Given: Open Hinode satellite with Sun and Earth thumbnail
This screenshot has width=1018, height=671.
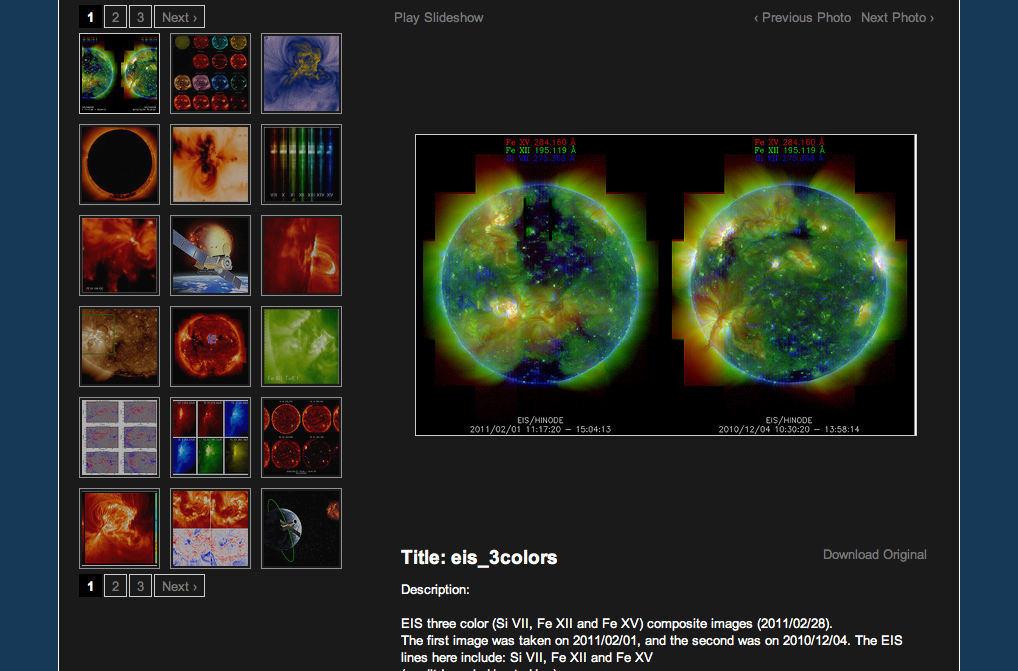Looking at the screenshot, I should click(210, 256).
